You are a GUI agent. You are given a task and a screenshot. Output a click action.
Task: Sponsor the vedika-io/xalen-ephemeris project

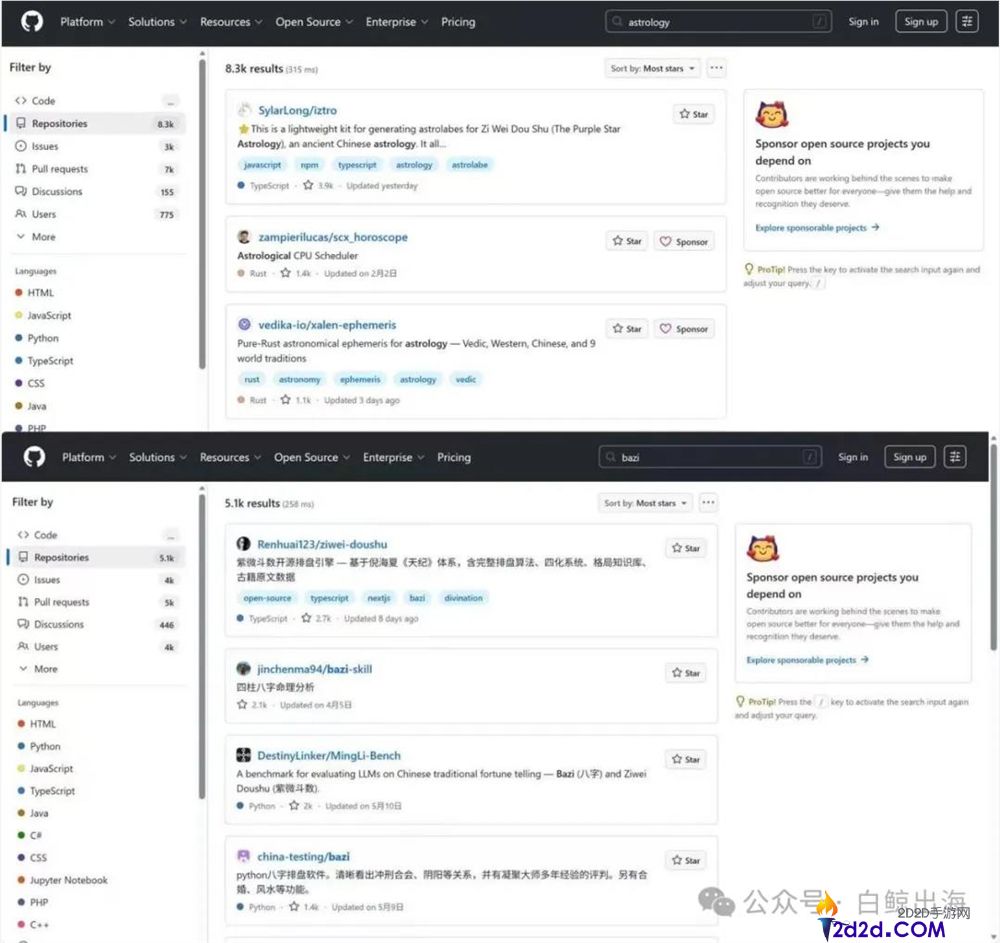coord(684,328)
